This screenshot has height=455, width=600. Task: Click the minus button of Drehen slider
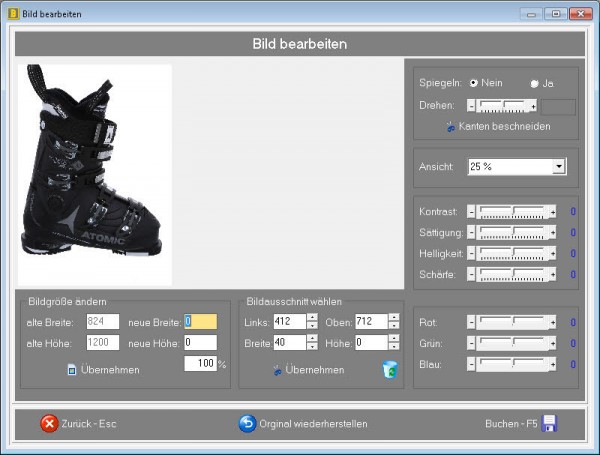tap(471, 106)
